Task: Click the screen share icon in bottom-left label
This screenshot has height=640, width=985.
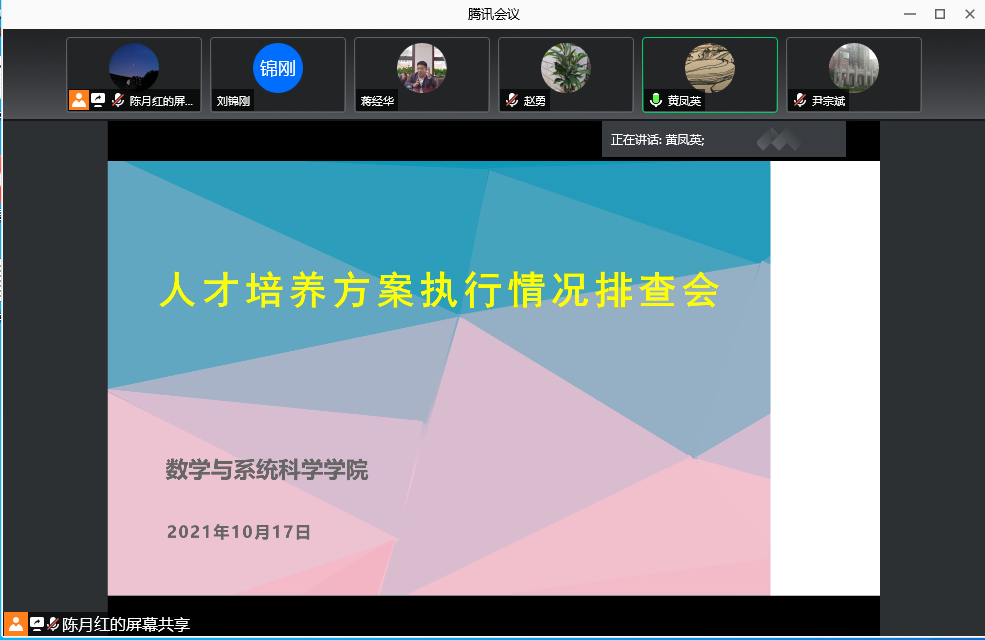Action: [x=37, y=624]
